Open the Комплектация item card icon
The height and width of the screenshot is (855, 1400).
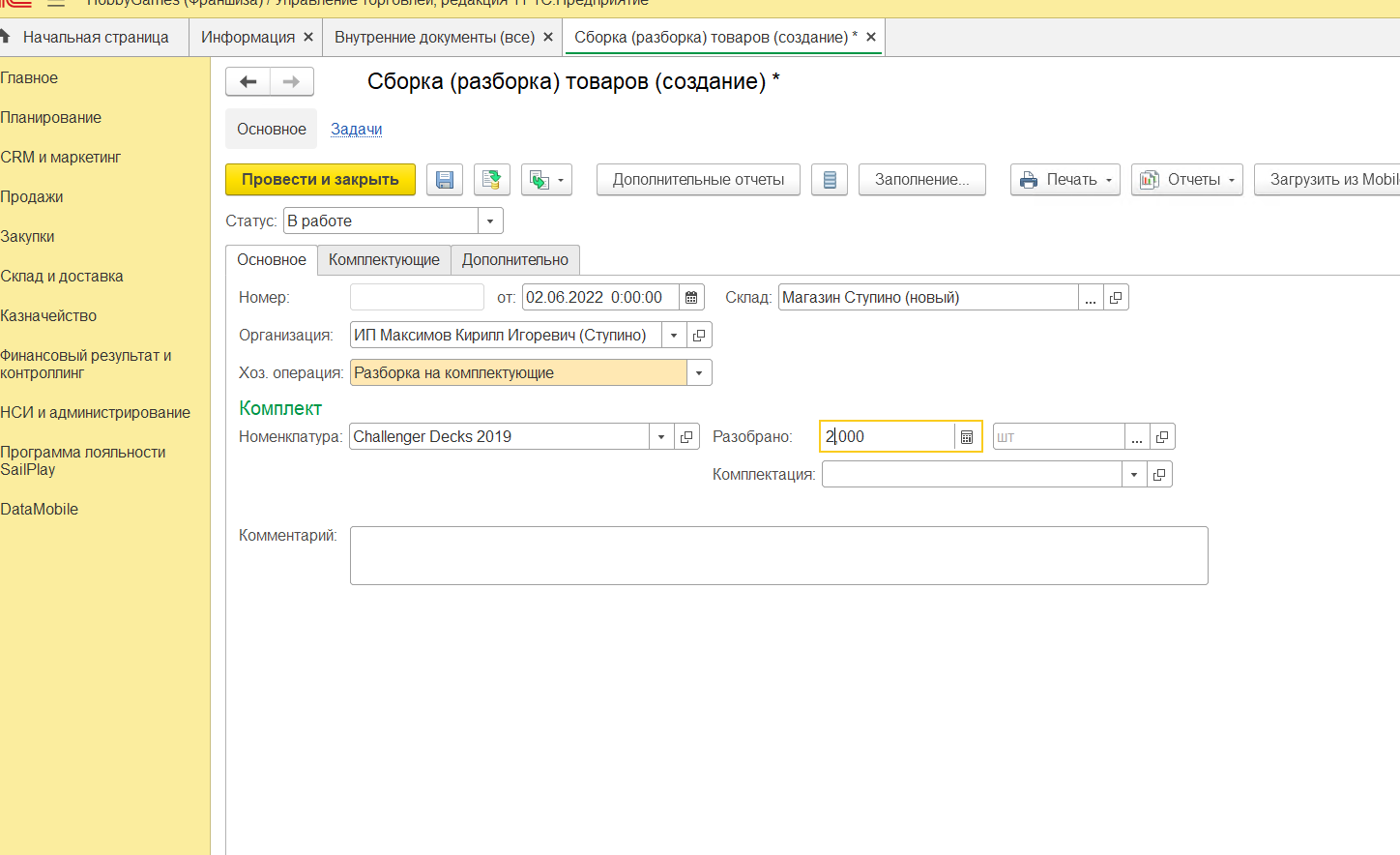point(1159,475)
